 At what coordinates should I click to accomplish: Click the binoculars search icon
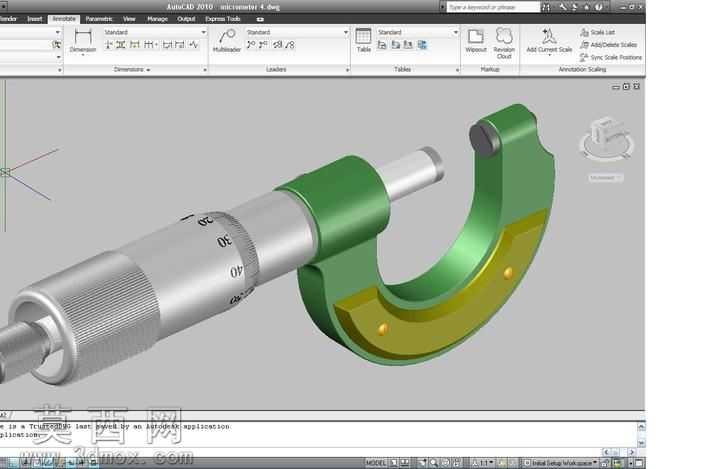tap(546, 7)
